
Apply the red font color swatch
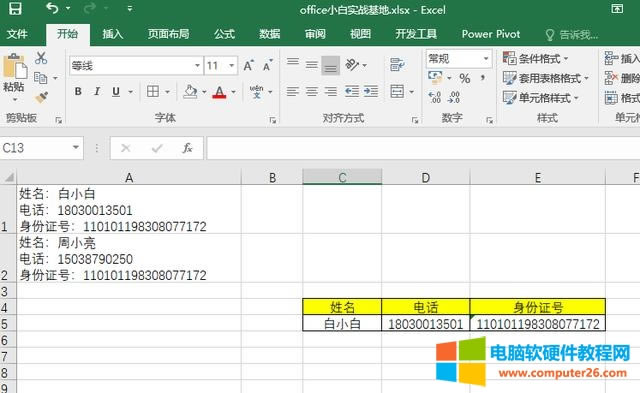(x=219, y=92)
